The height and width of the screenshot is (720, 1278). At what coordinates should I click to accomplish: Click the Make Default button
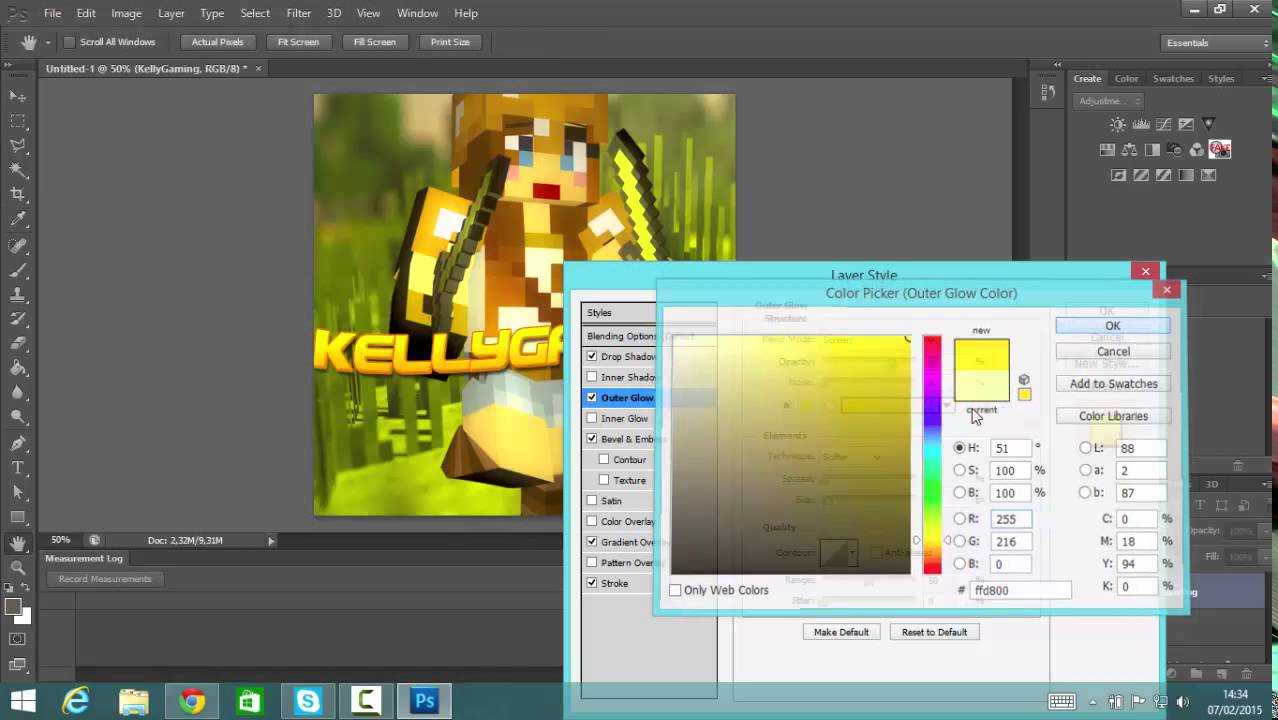841,632
